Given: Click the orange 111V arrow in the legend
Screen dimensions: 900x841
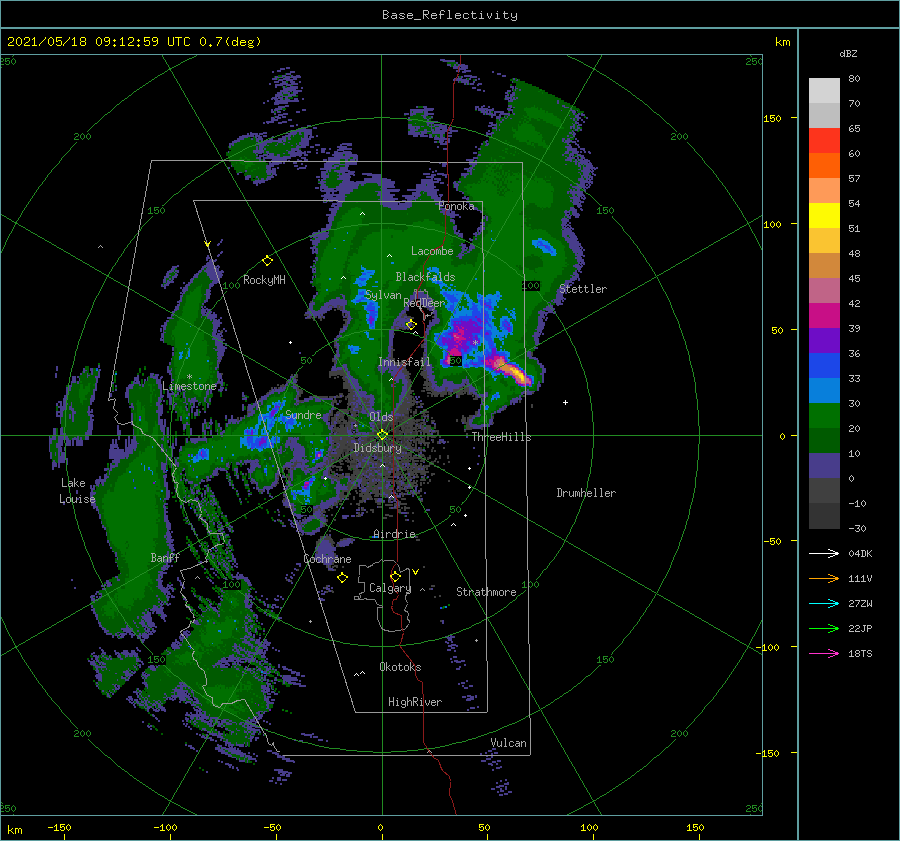Looking at the screenshot, I should click(824, 579).
